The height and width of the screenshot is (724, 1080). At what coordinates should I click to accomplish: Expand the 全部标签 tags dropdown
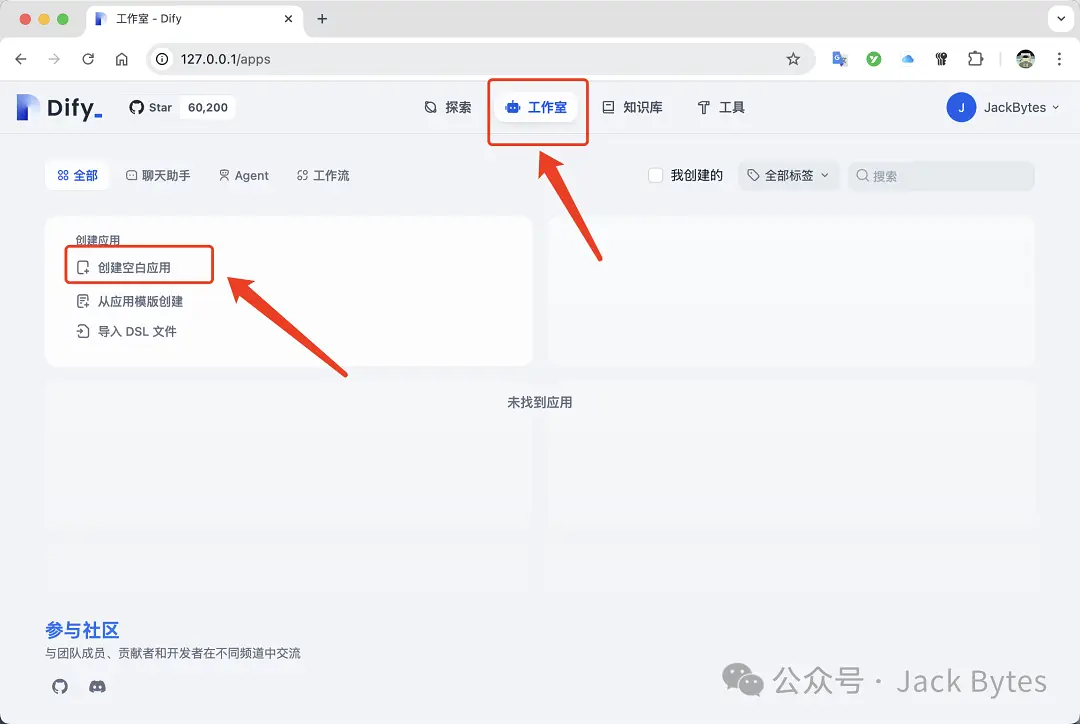[788, 175]
